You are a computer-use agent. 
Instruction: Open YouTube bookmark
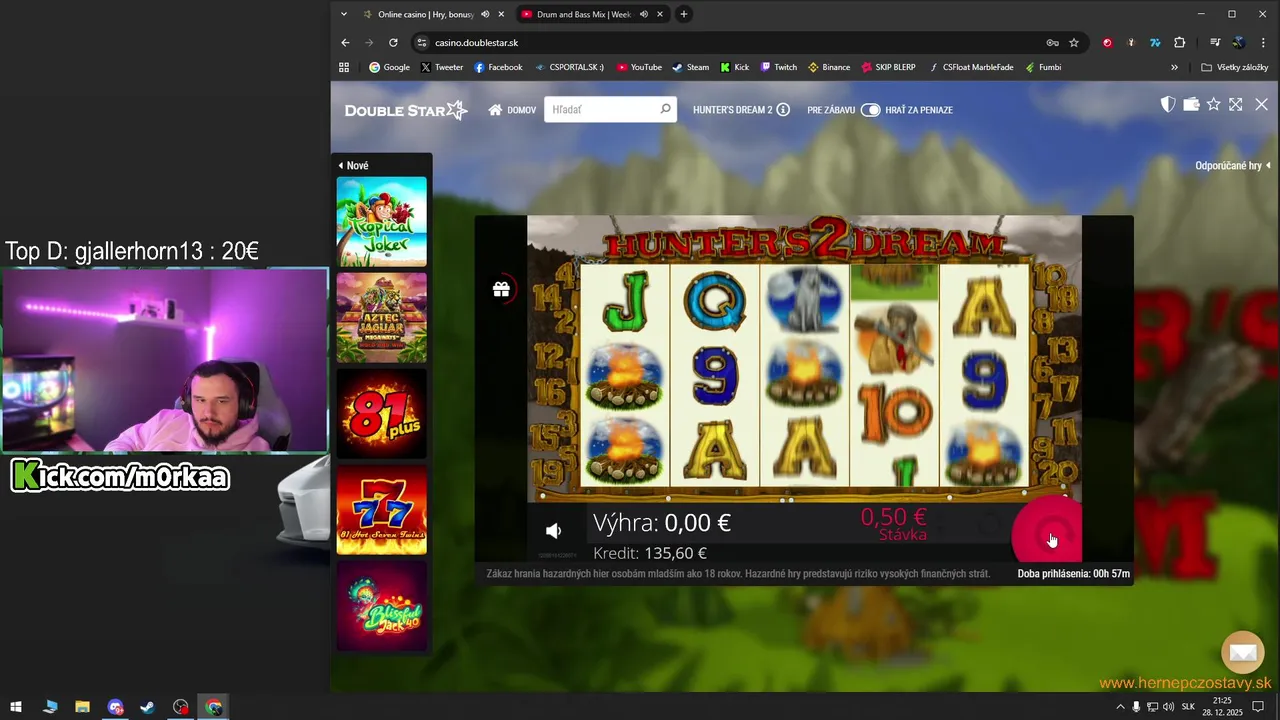tap(639, 67)
